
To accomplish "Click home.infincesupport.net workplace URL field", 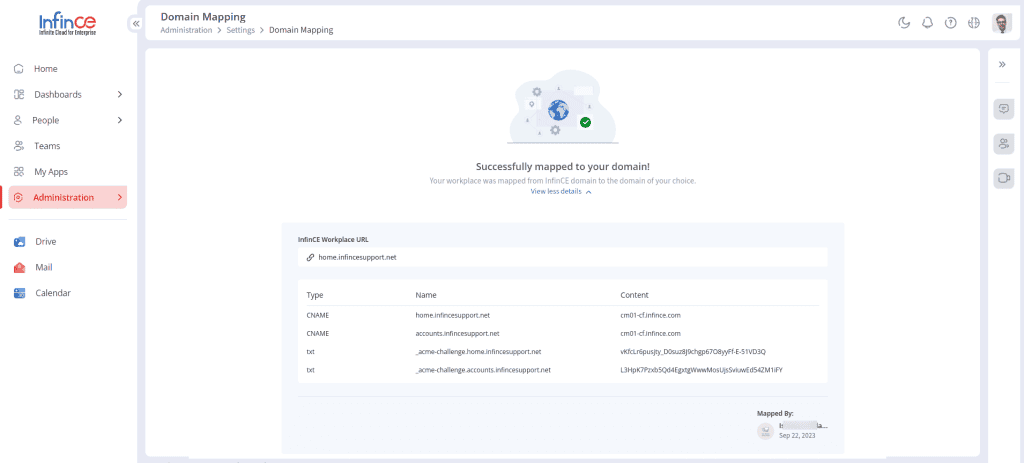I will [x=562, y=257].
